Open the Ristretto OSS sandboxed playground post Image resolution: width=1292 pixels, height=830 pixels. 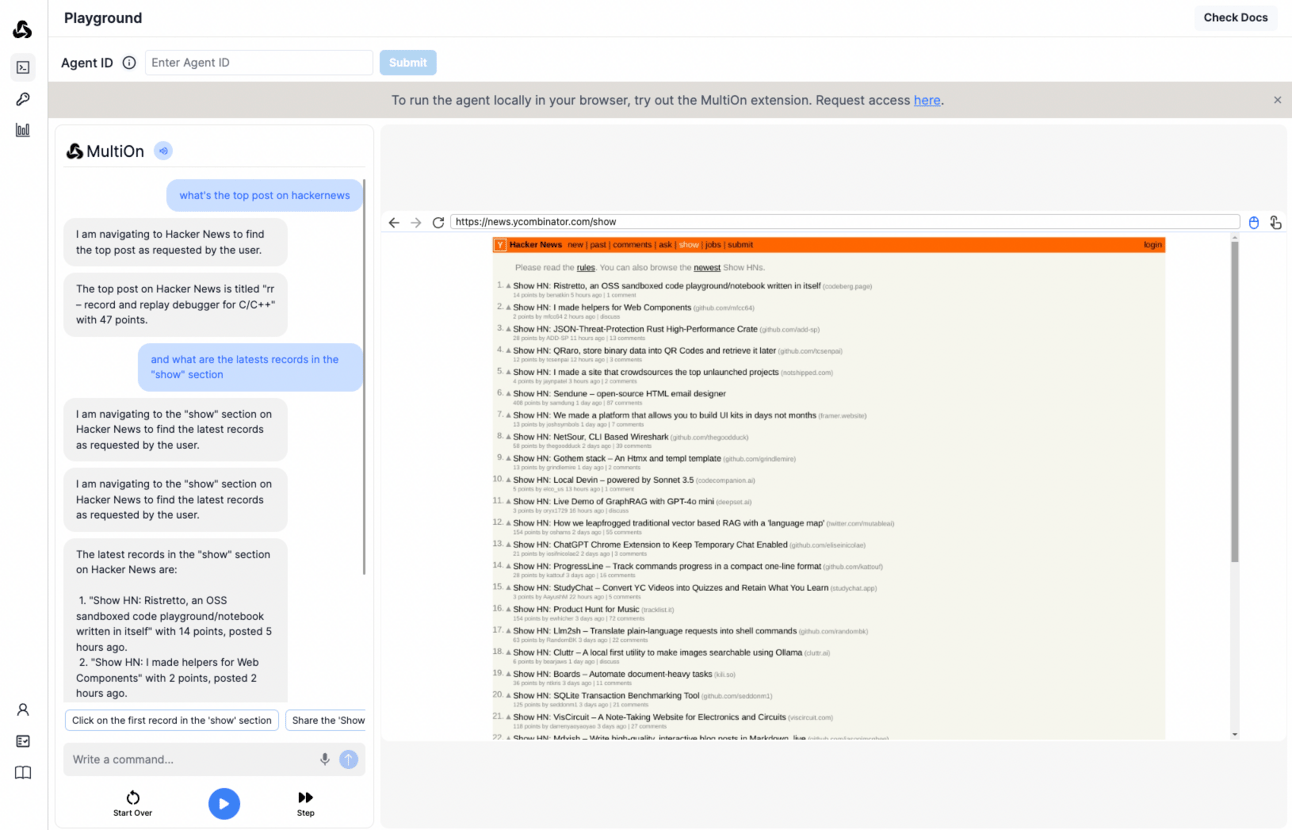[x=666, y=286]
